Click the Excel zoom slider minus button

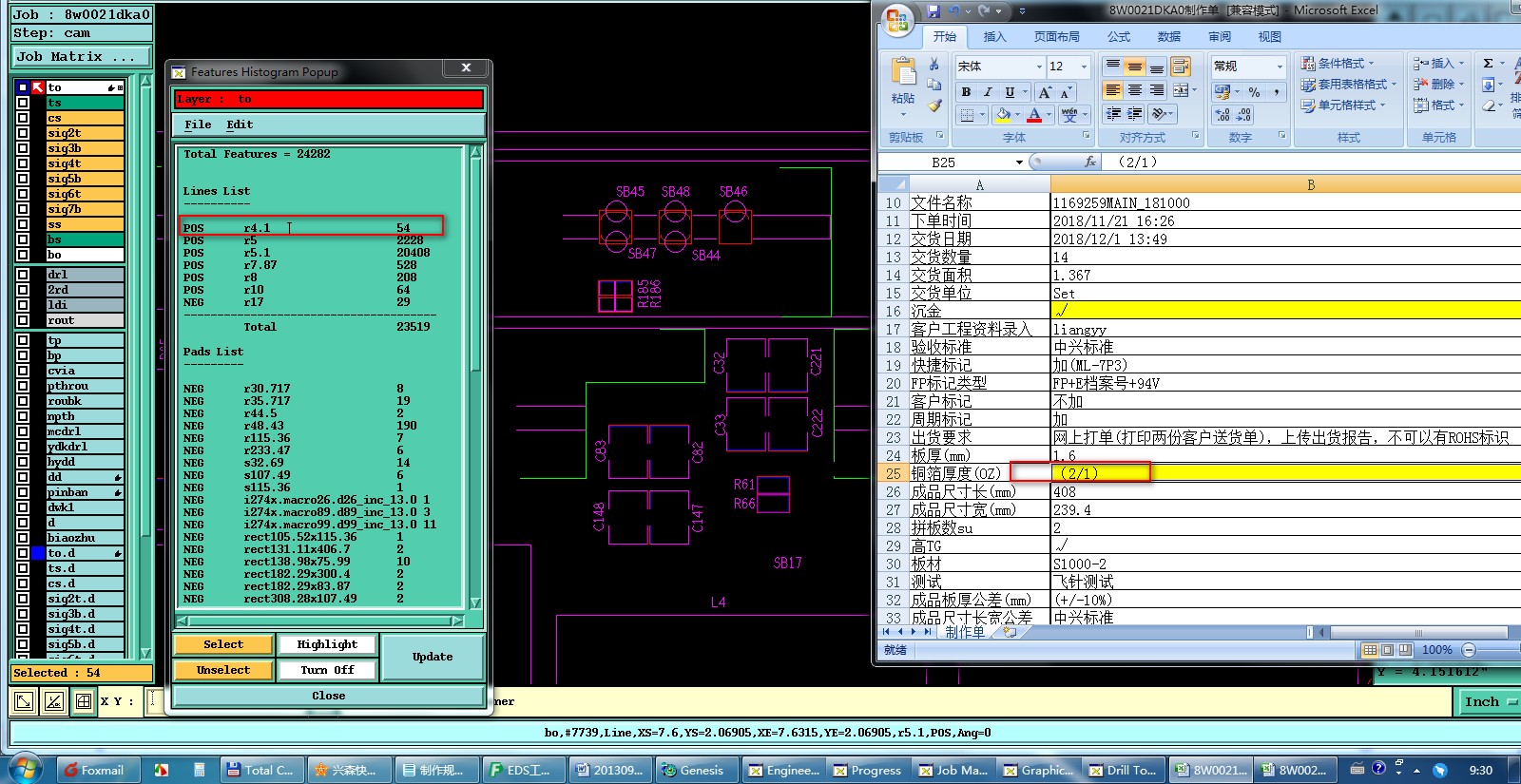point(1469,650)
